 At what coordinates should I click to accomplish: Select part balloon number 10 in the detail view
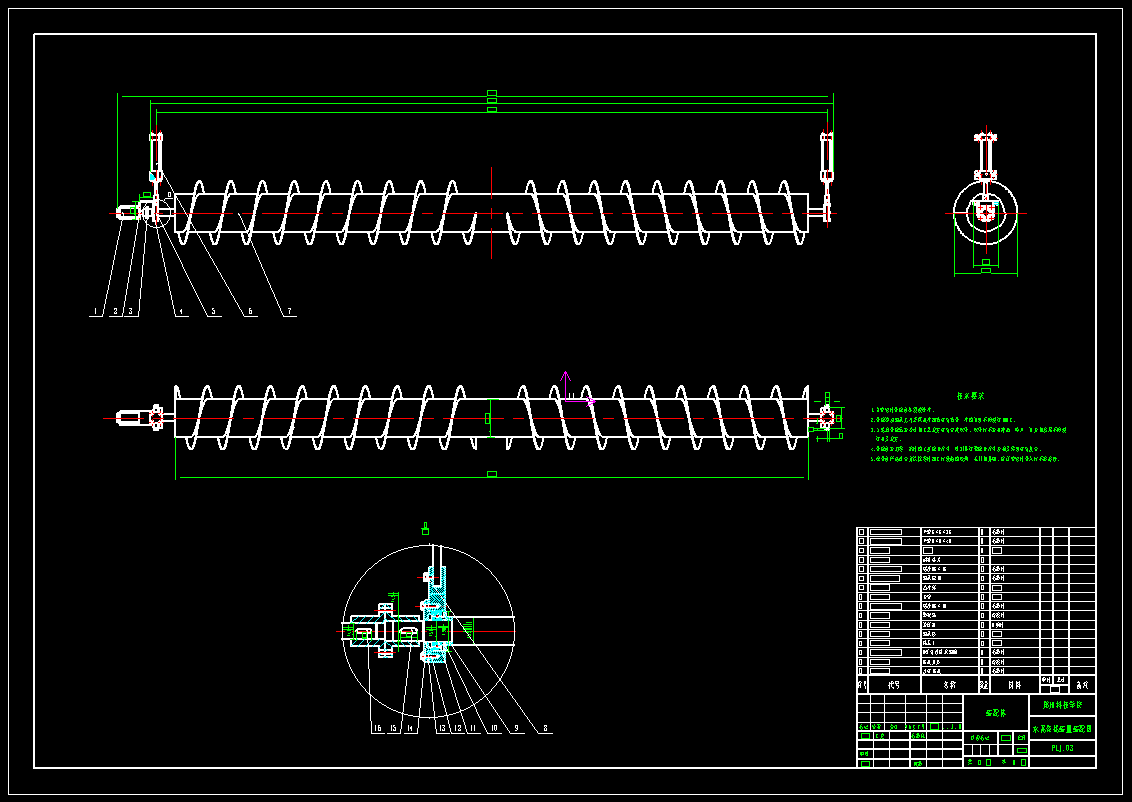pos(494,729)
